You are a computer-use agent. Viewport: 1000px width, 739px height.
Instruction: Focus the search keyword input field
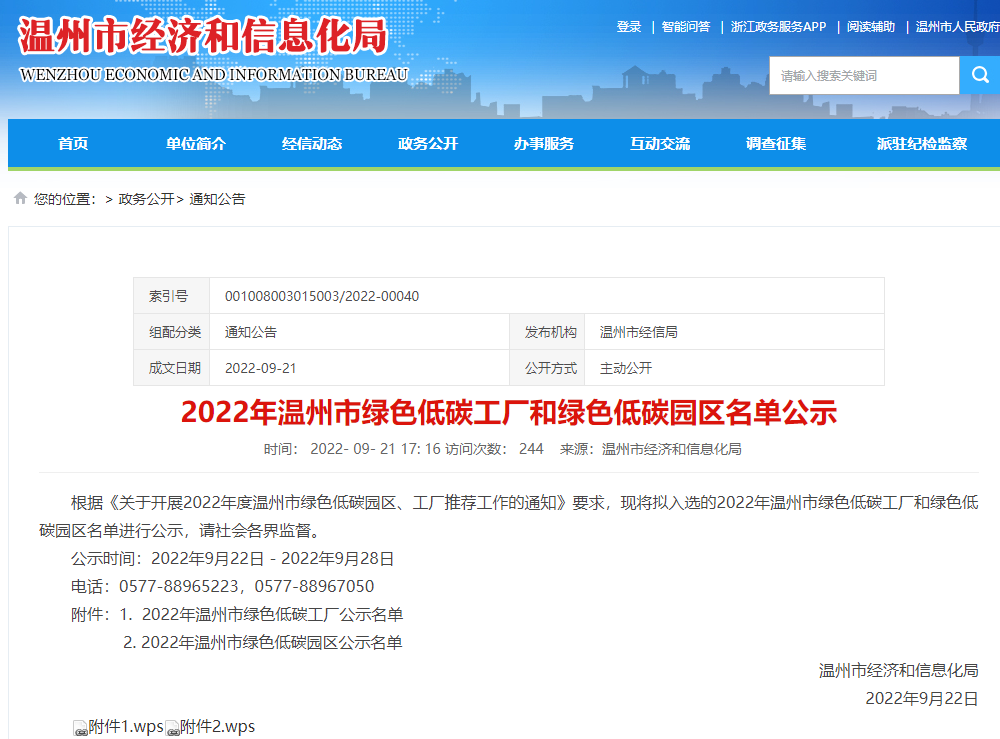(864, 75)
